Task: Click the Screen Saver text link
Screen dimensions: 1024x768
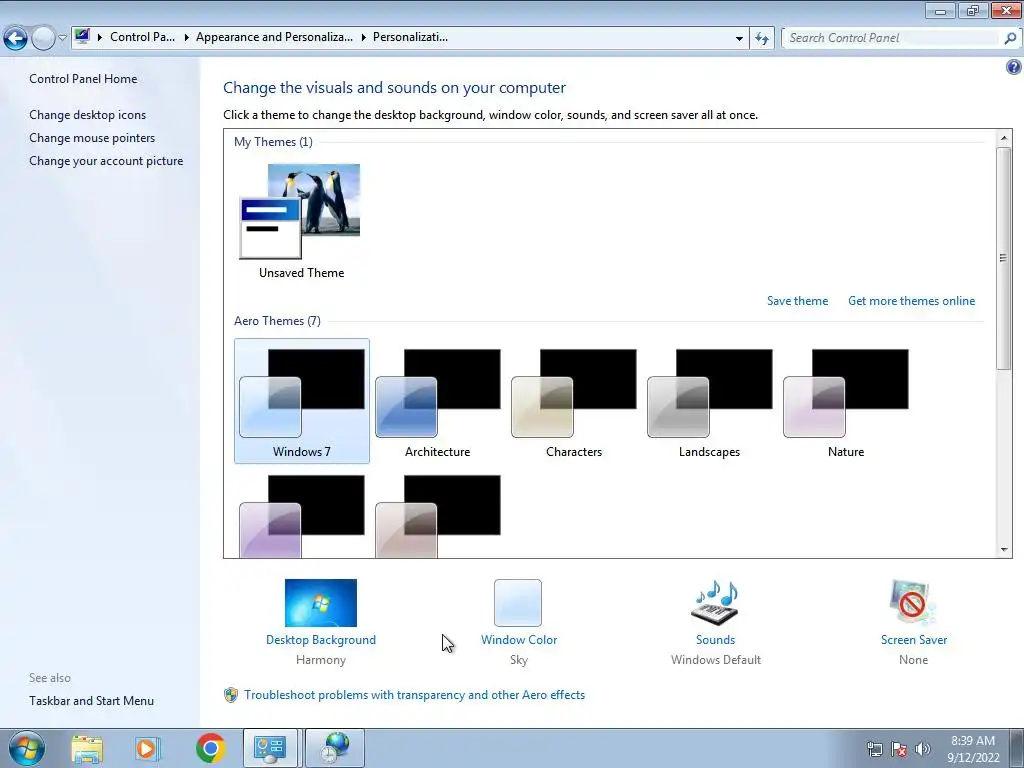Action: [914, 640]
